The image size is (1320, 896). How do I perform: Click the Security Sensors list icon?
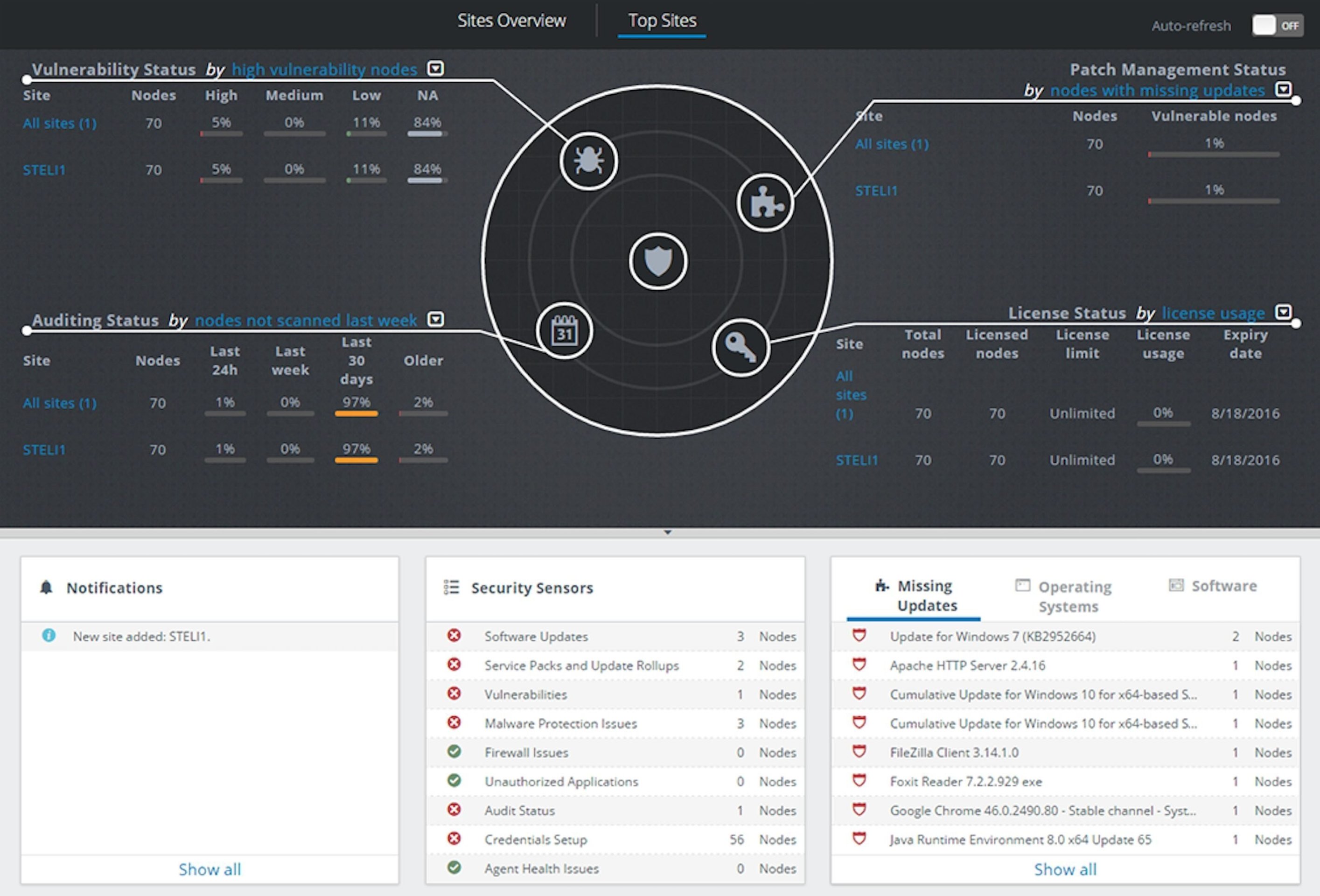[x=452, y=587]
